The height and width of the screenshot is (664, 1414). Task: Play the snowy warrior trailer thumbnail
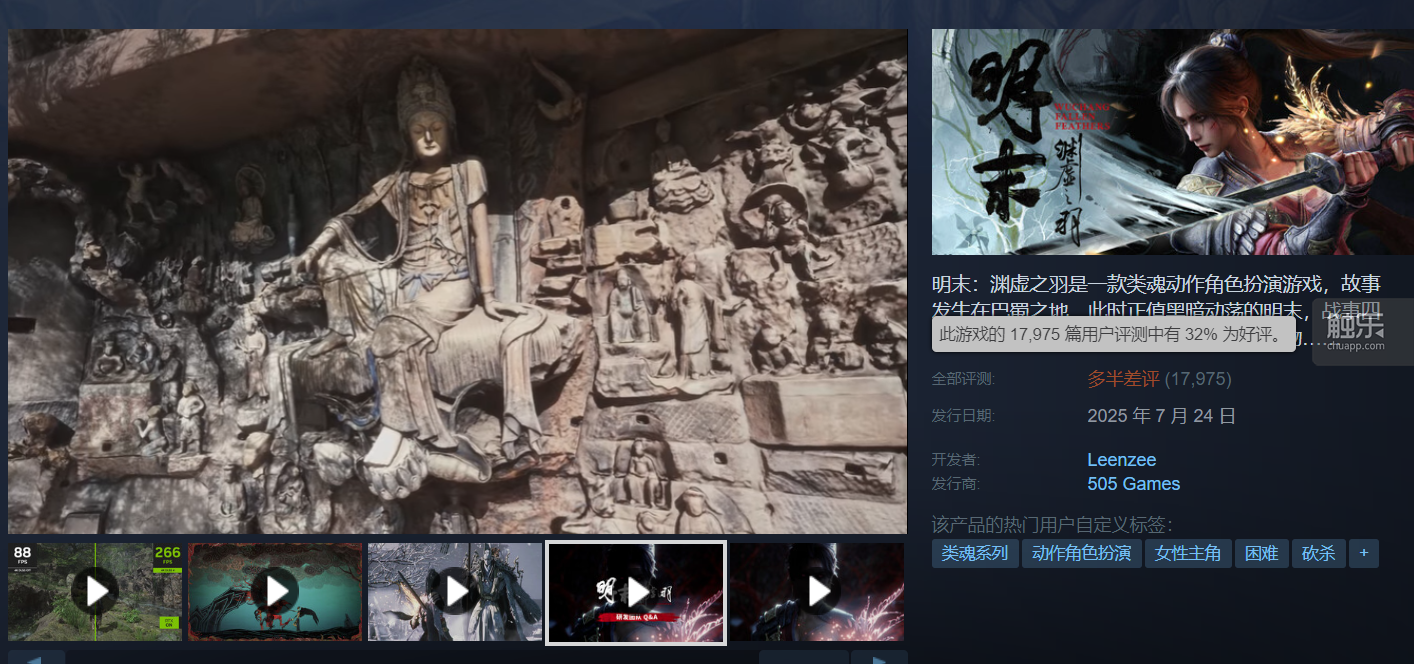[x=456, y=592]
